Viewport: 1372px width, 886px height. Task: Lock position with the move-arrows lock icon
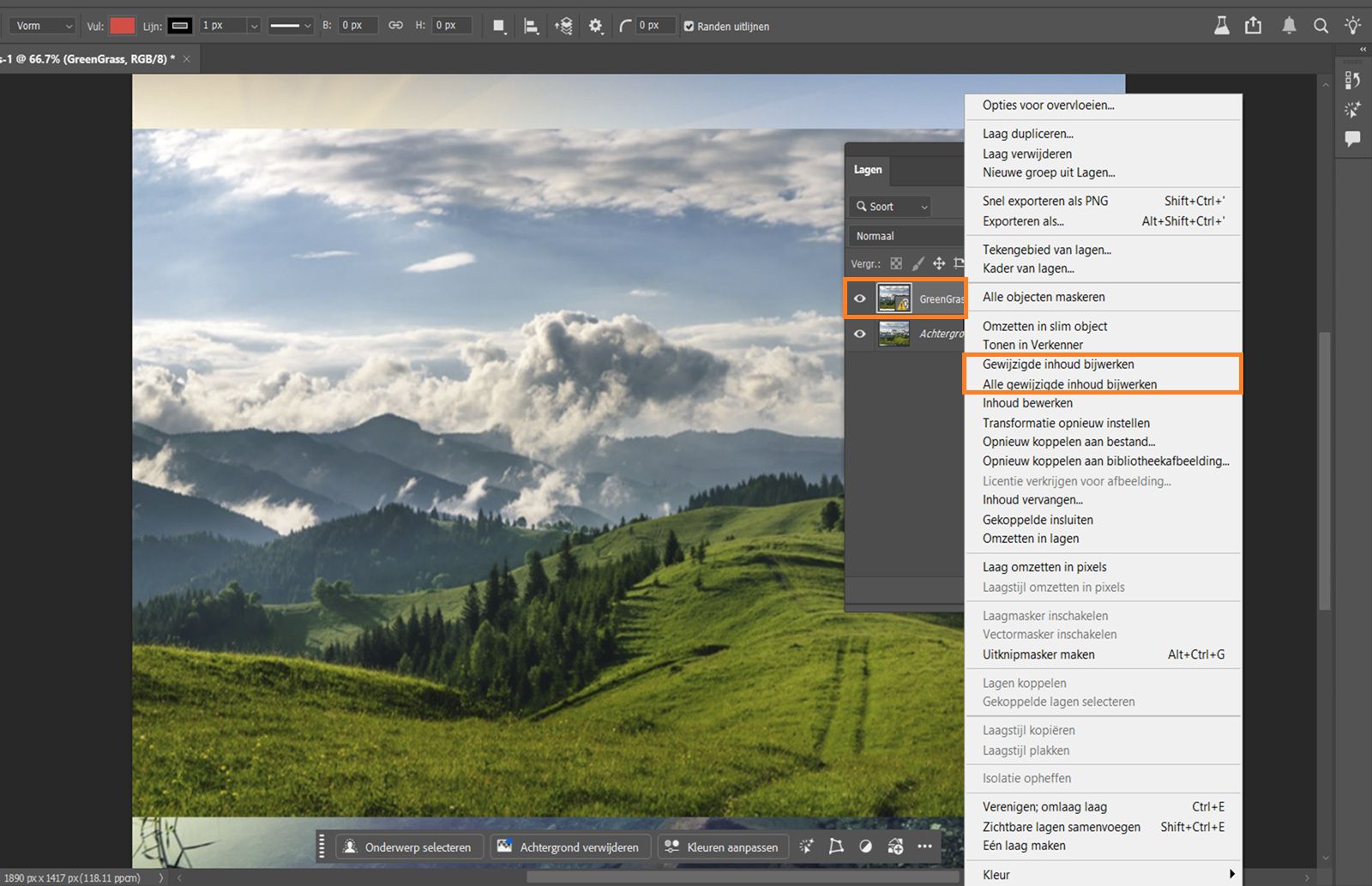(939, 263)
